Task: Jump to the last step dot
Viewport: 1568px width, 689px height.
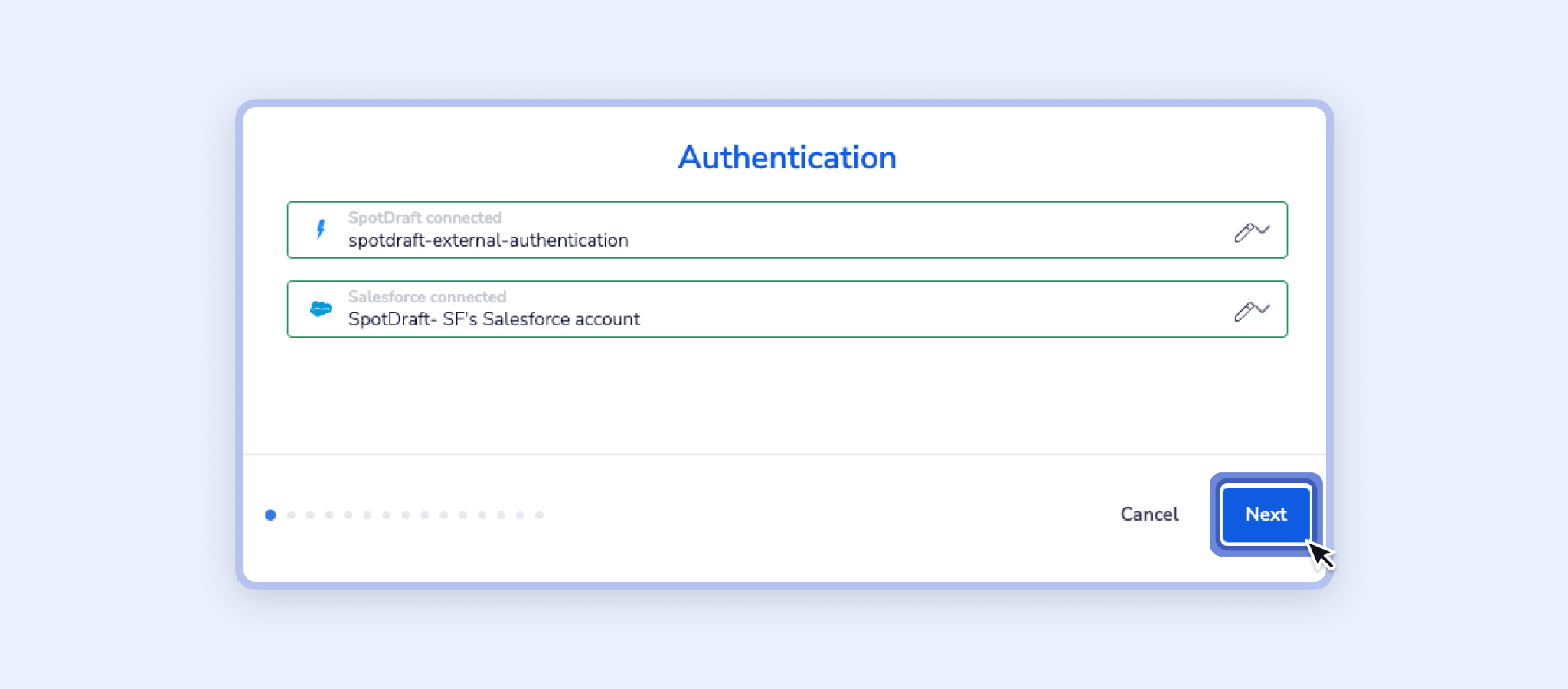Action: click(539, 515)
